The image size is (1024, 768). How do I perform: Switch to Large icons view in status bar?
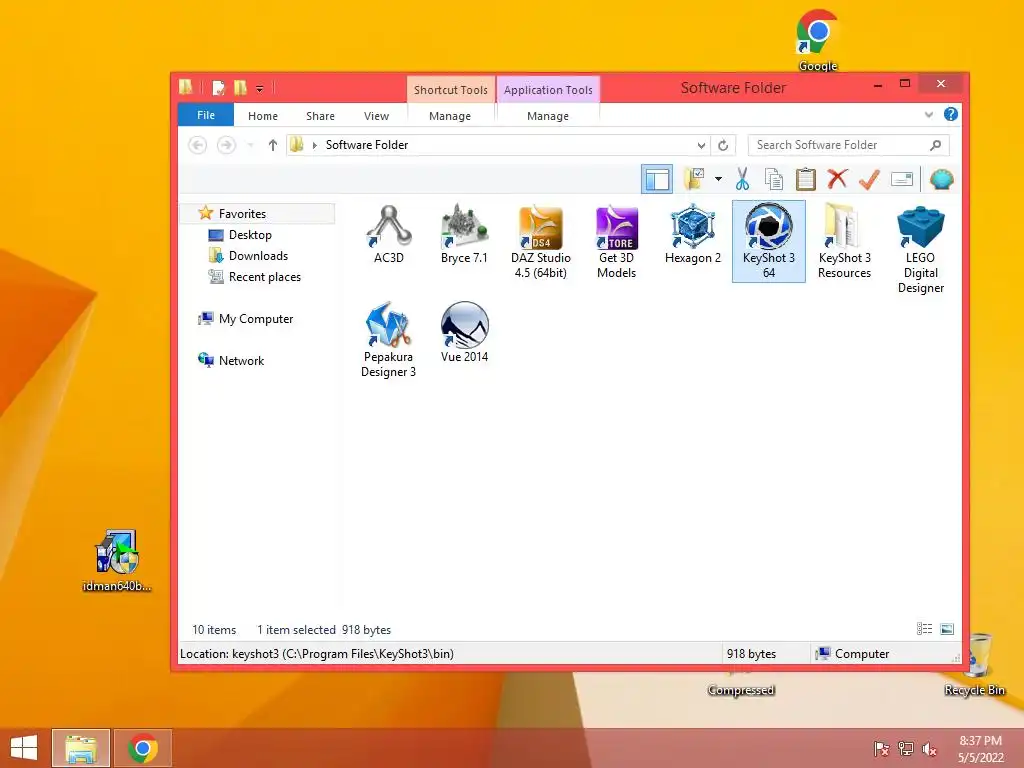pos(947,629)
